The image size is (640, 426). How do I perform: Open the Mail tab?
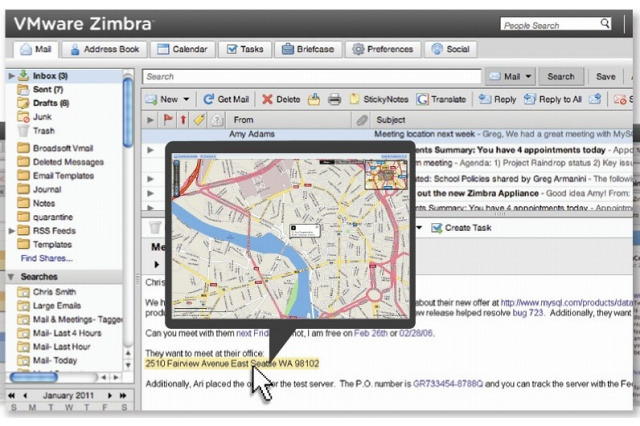(36, 49)
